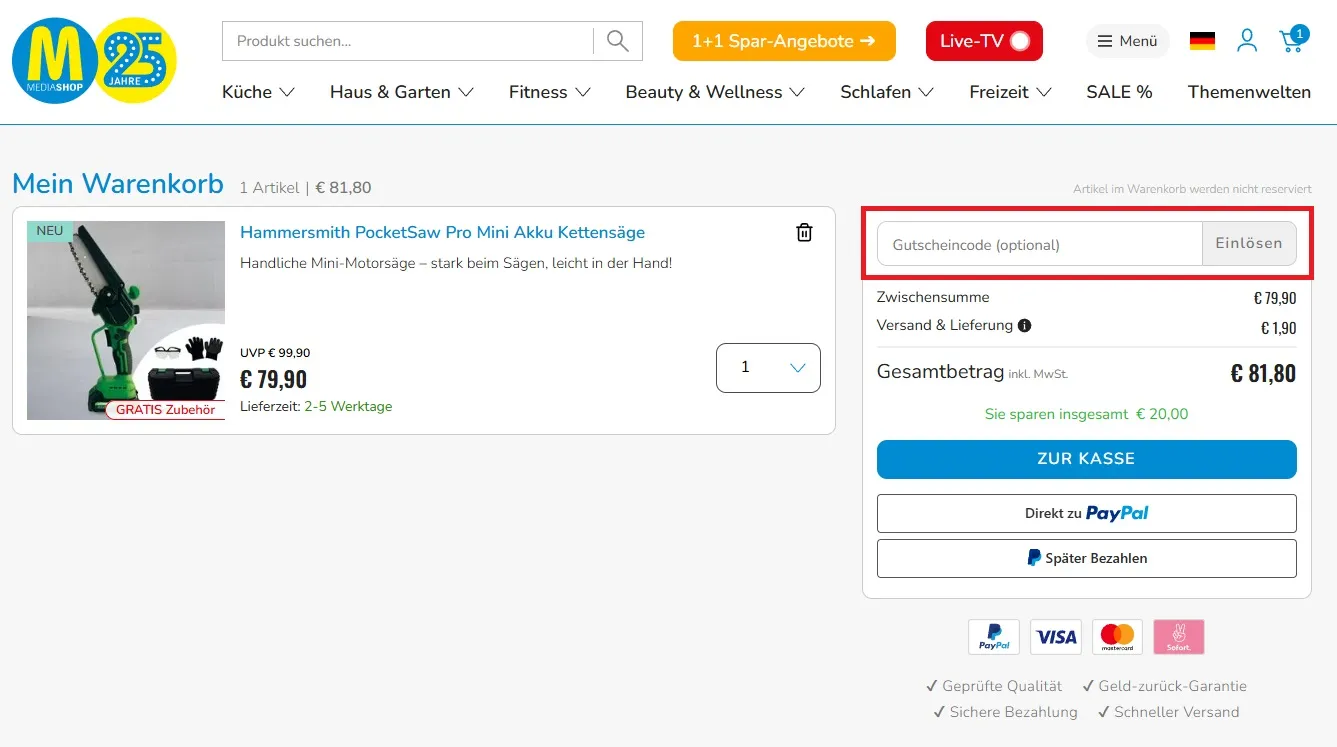Click the Live-TV button
This screenshot has height=747, width=1337.
tap(983, 41)
